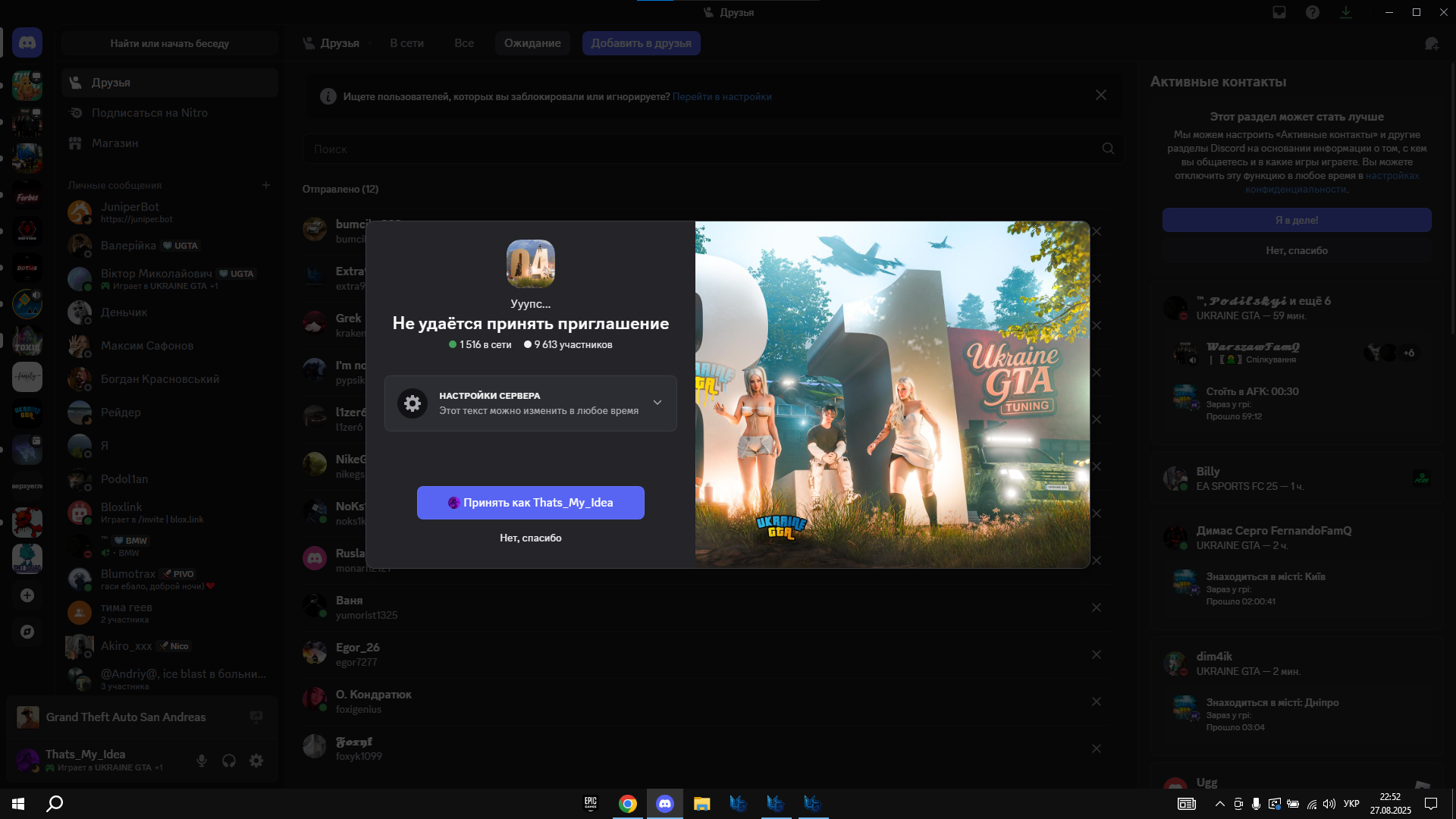
Task: Open JuniperBot direct message
Action: [170, 212]
